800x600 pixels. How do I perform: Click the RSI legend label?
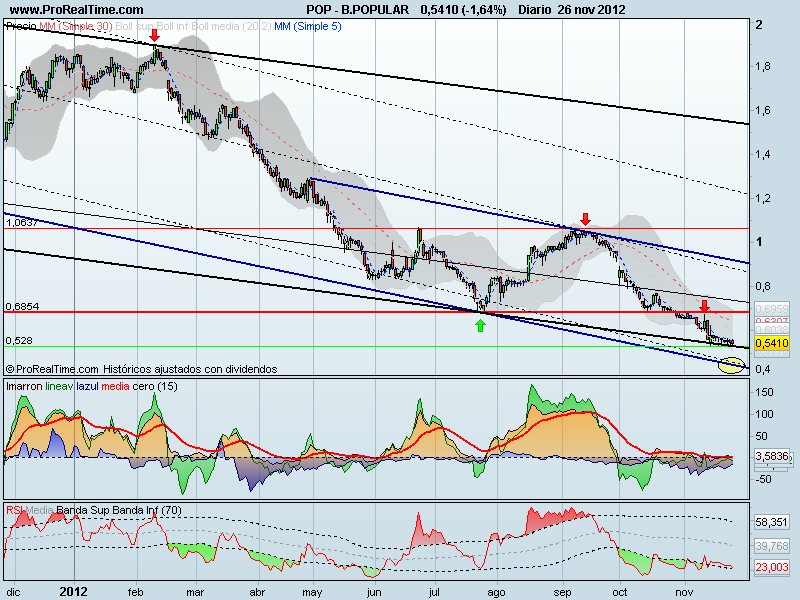tap(15, 510)
